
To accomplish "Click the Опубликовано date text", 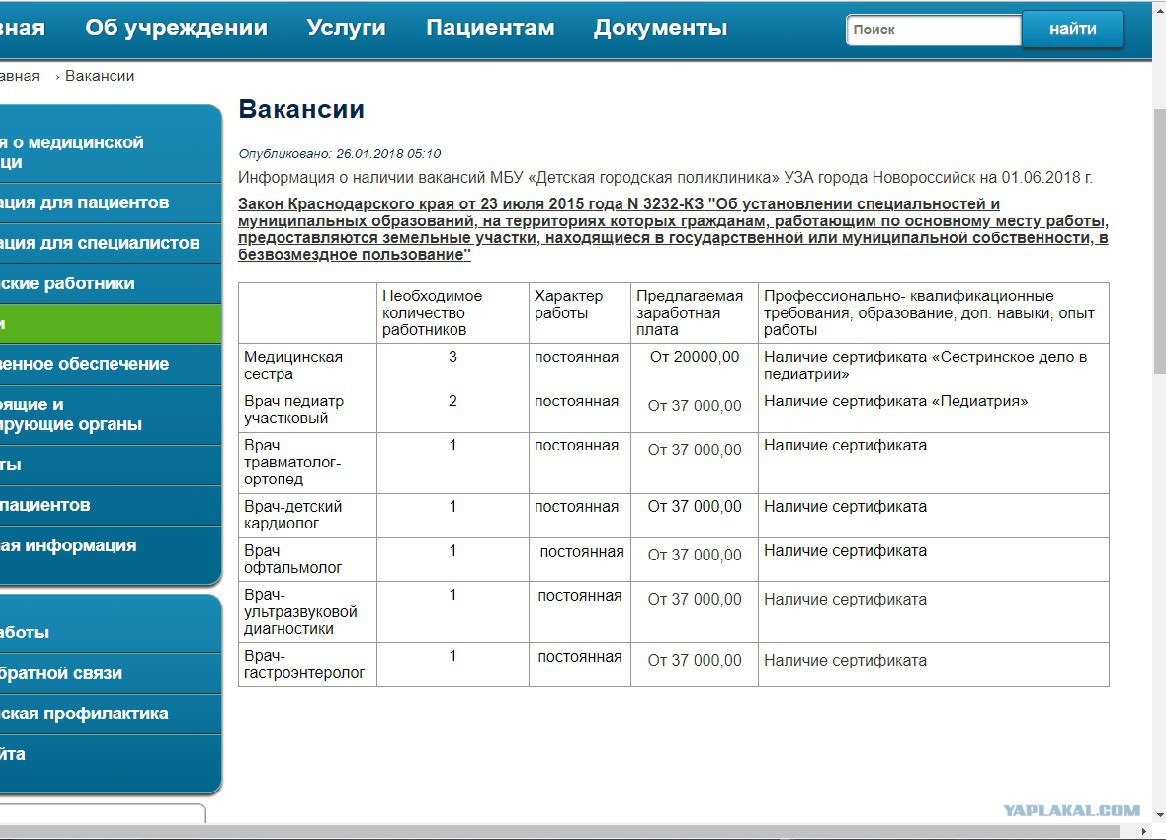I will (340, 154).
